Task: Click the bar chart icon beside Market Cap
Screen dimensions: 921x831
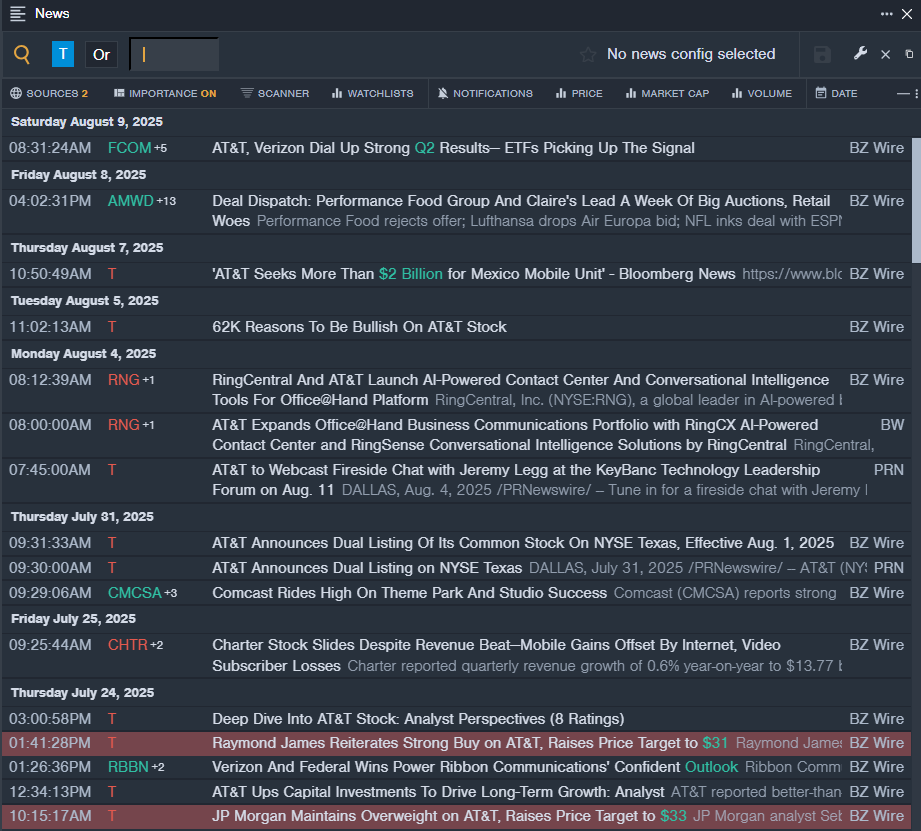Action: coord(631,93)
